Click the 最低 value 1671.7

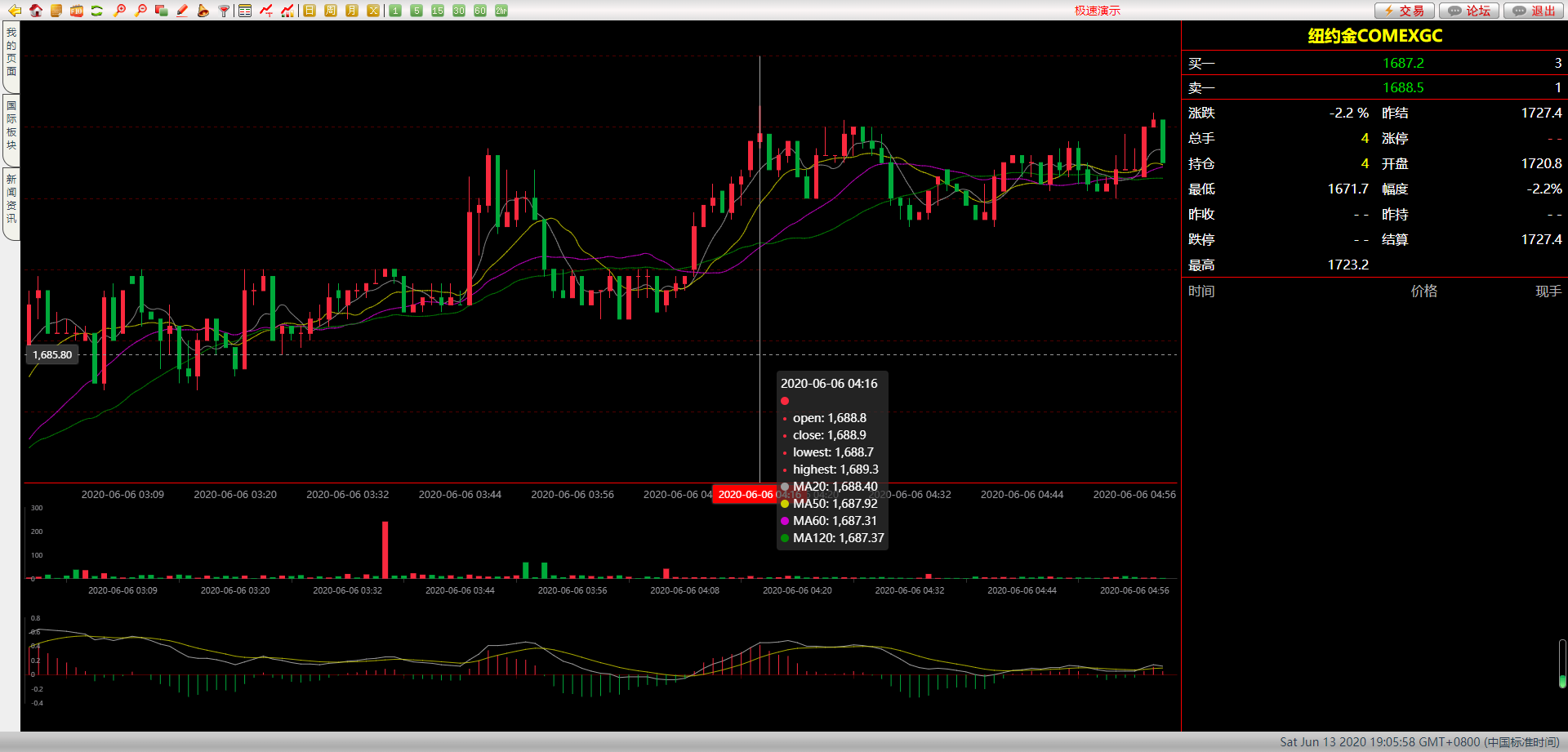point(1348,189)
